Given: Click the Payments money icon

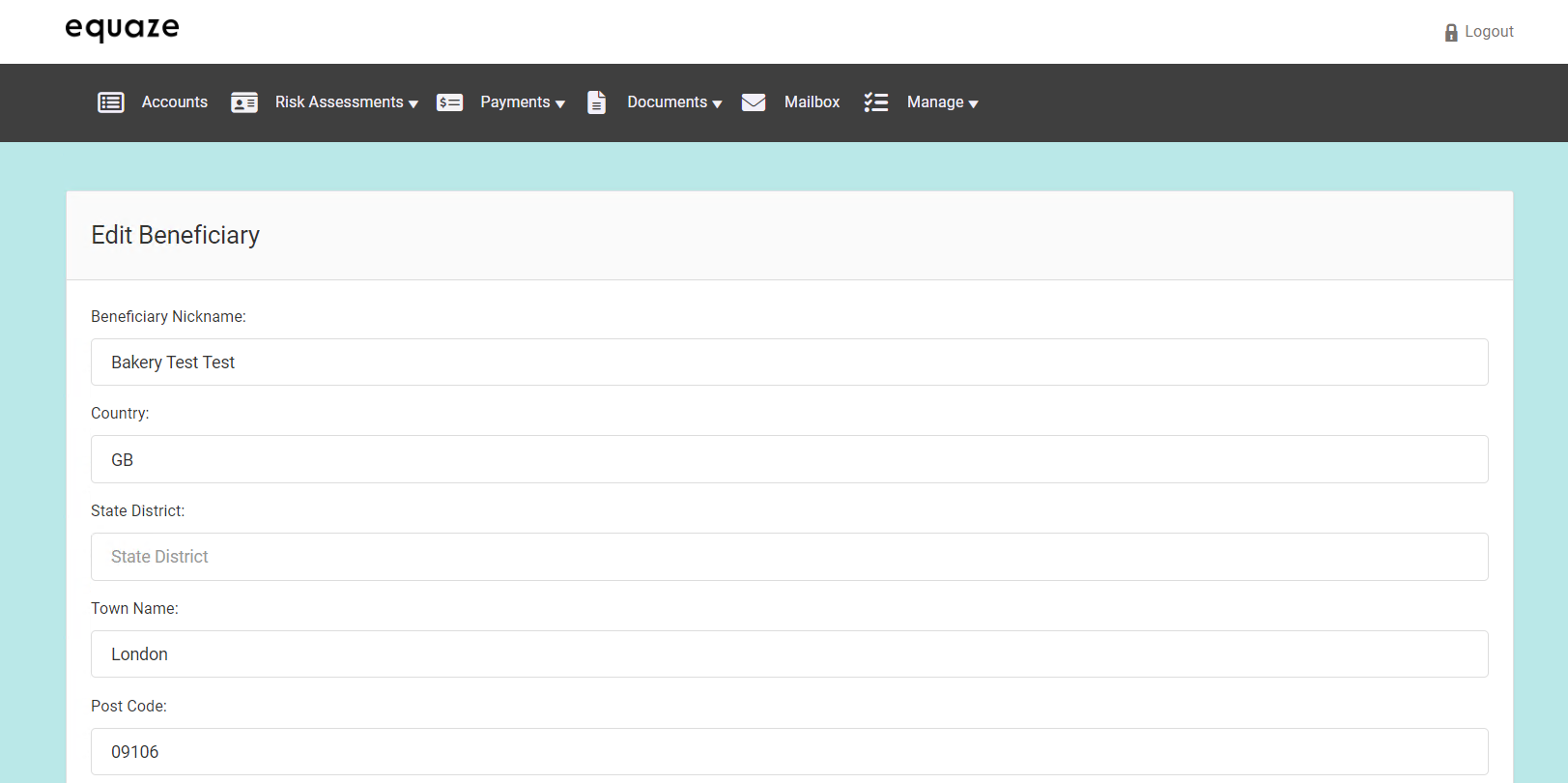Looking at the screenshot, I should pos(449,102).
